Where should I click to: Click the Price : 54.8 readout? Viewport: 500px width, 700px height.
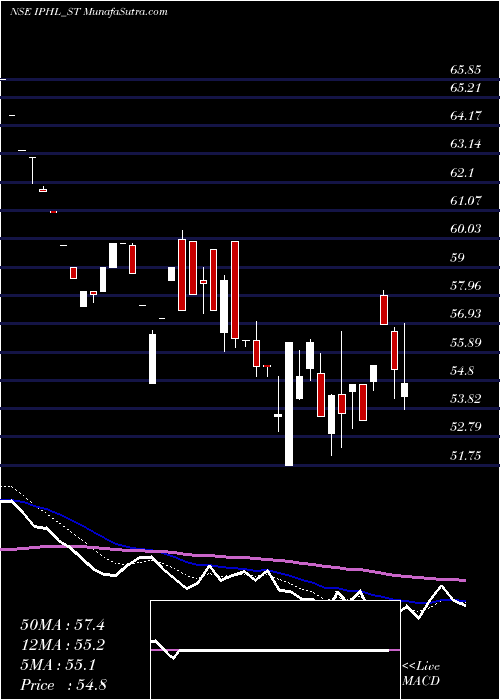63,685
